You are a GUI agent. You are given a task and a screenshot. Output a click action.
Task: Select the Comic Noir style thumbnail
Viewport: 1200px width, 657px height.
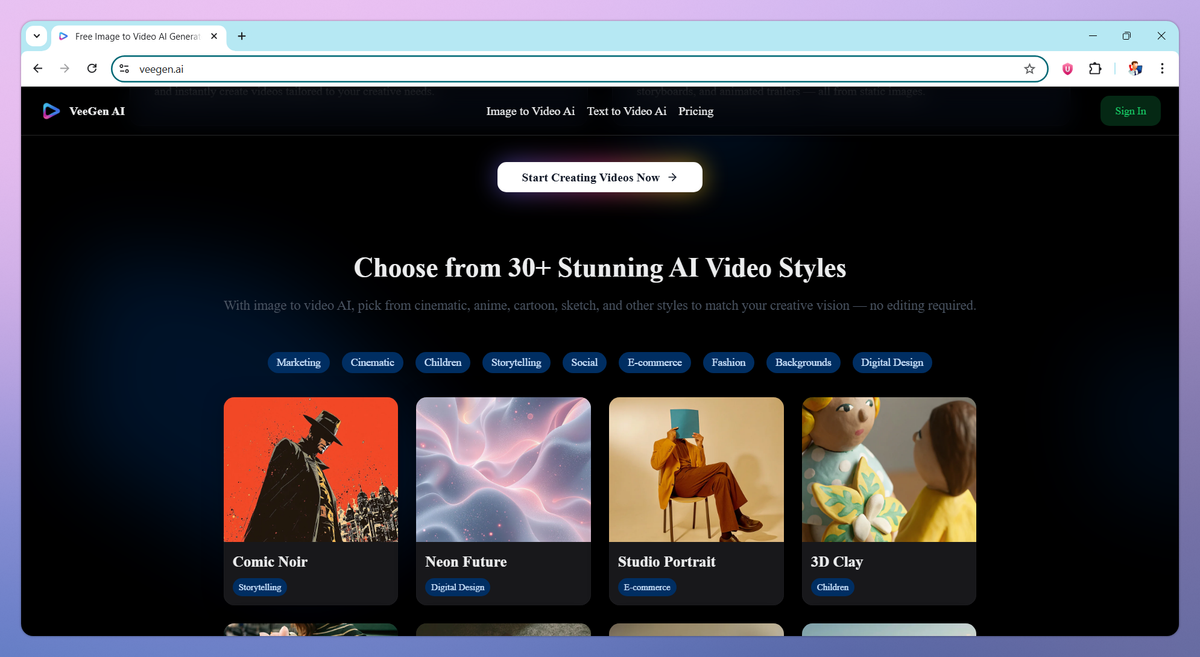point(310,469)
